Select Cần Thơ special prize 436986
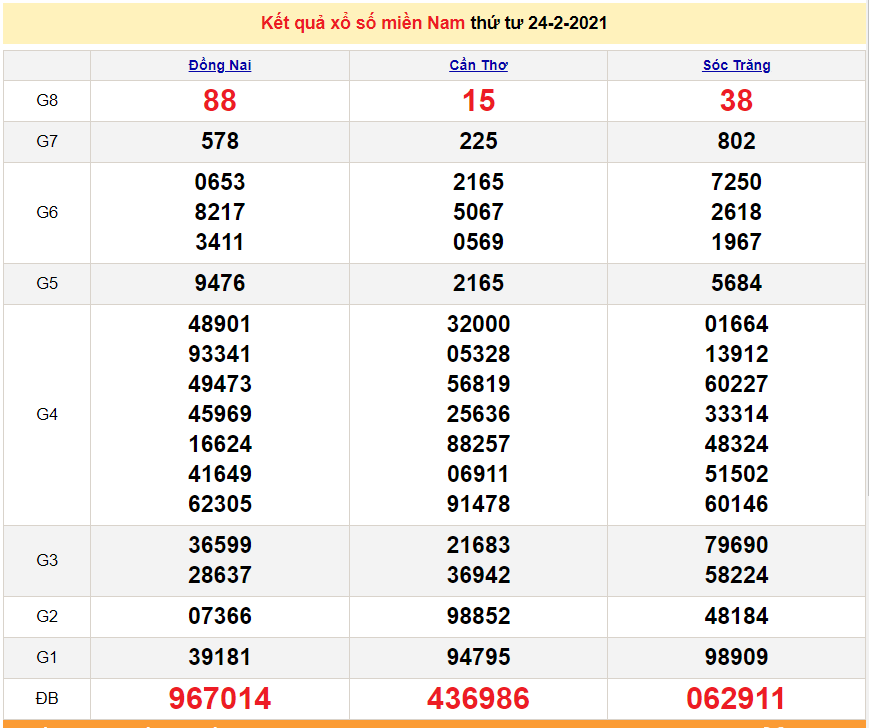The height and width of the screenshot is (728, 869). point(478,698)
